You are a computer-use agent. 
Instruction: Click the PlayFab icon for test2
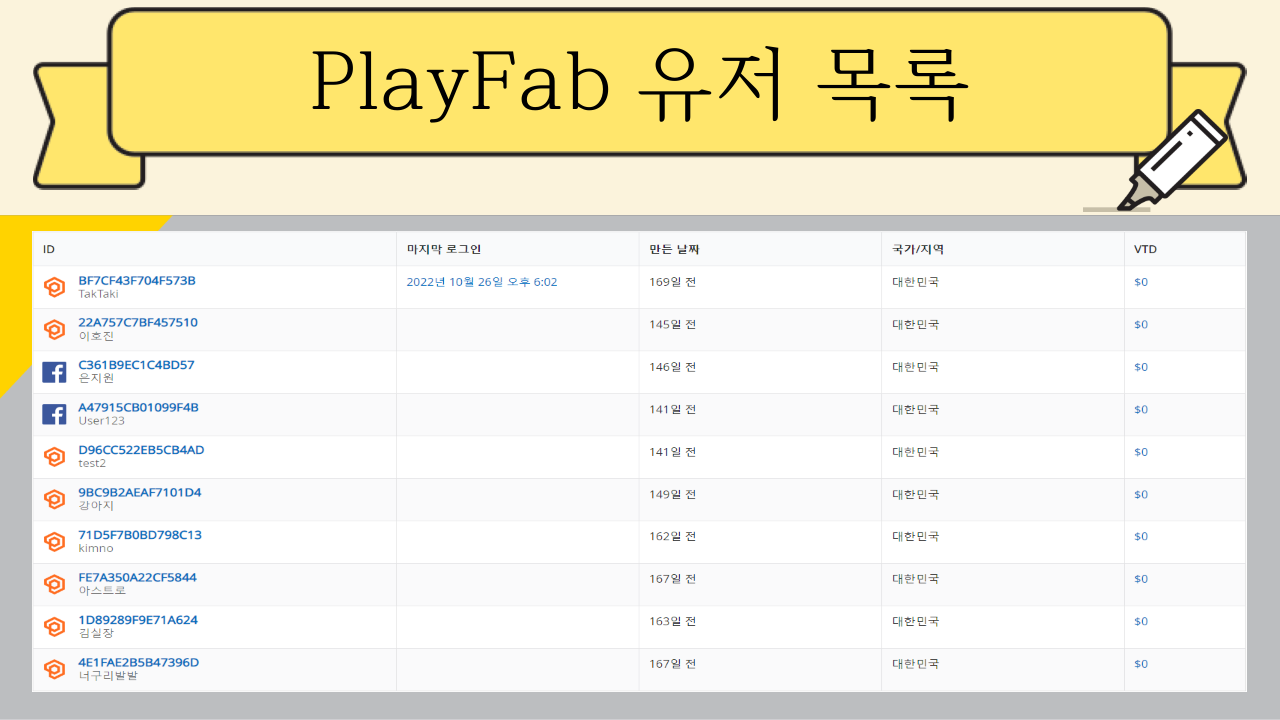[54, 456]
